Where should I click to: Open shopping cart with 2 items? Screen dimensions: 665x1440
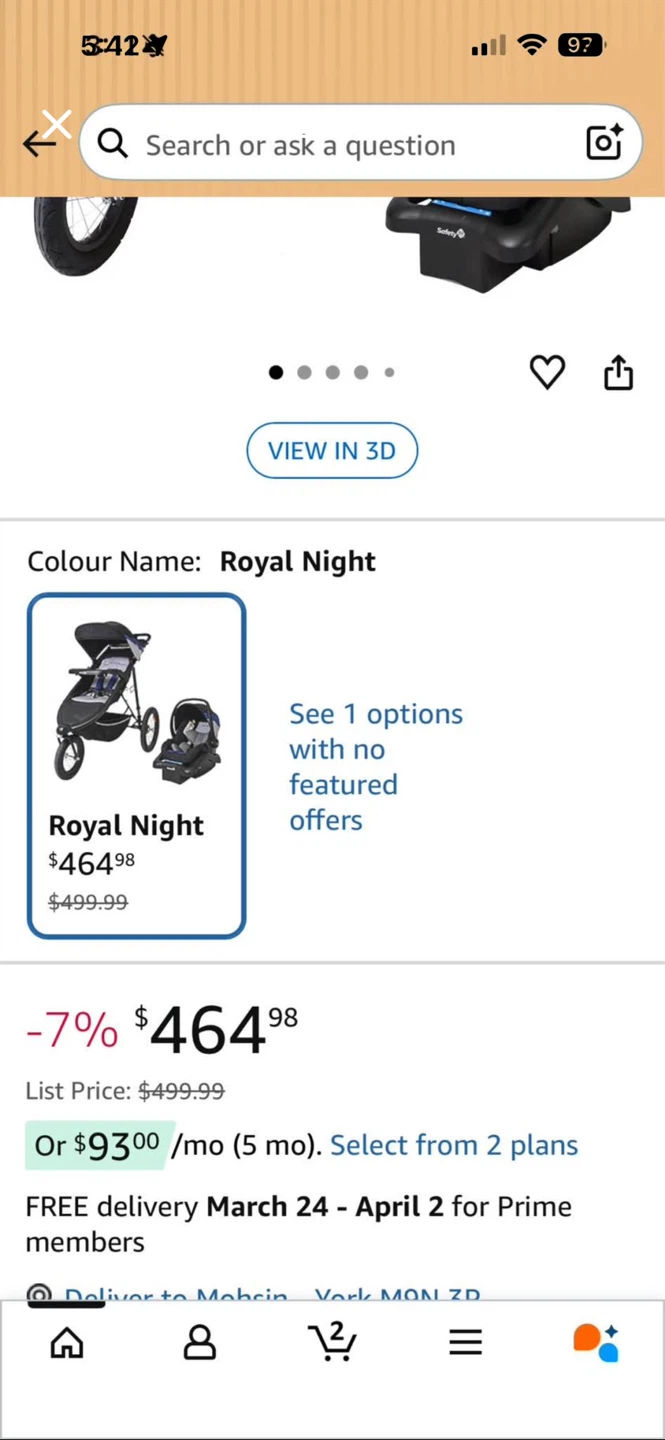(332, 1341)
